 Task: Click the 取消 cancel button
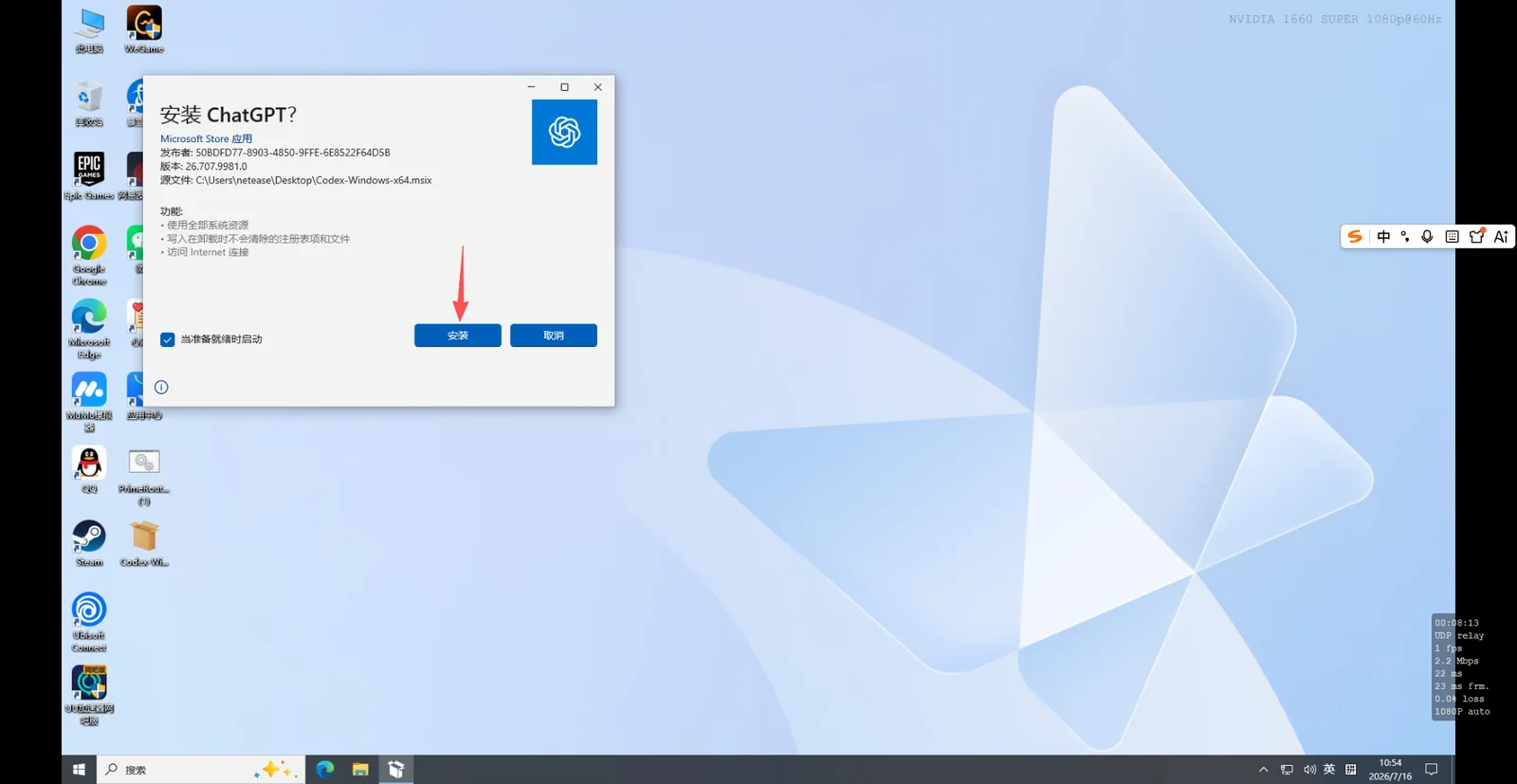click(554, 336)
